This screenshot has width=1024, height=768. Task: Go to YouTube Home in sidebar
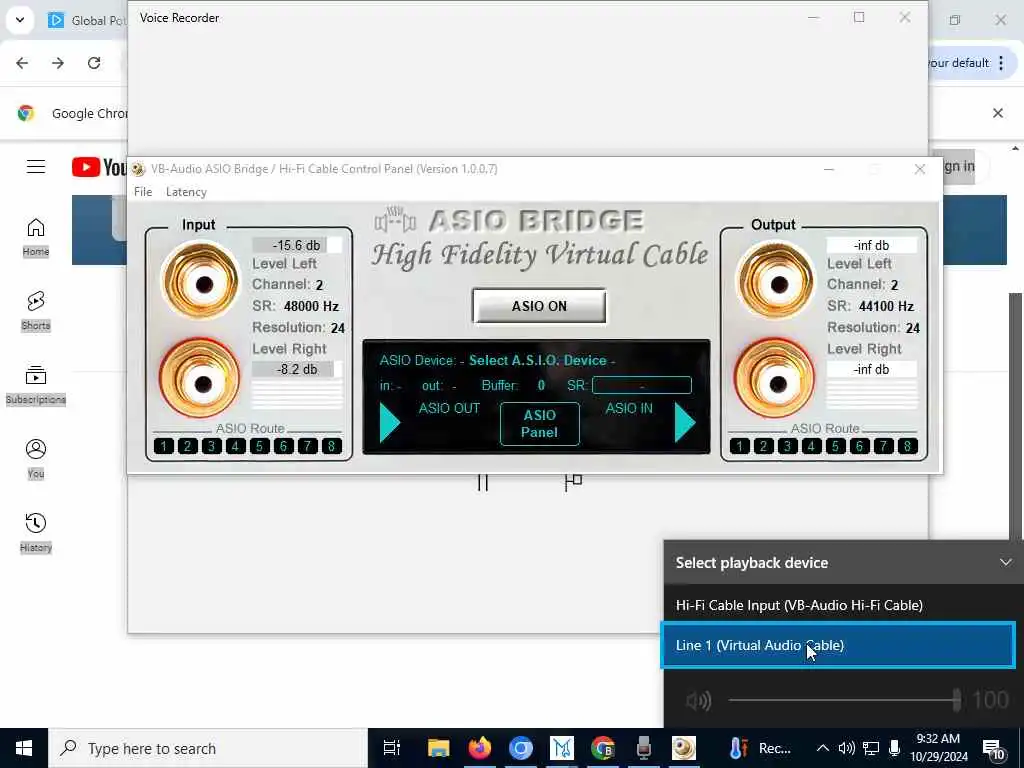[x=36, y=236]
